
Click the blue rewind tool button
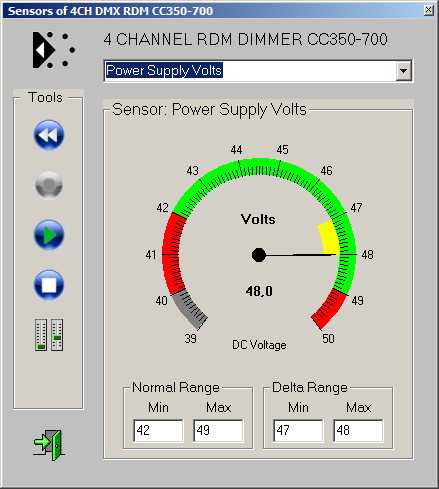49,135
